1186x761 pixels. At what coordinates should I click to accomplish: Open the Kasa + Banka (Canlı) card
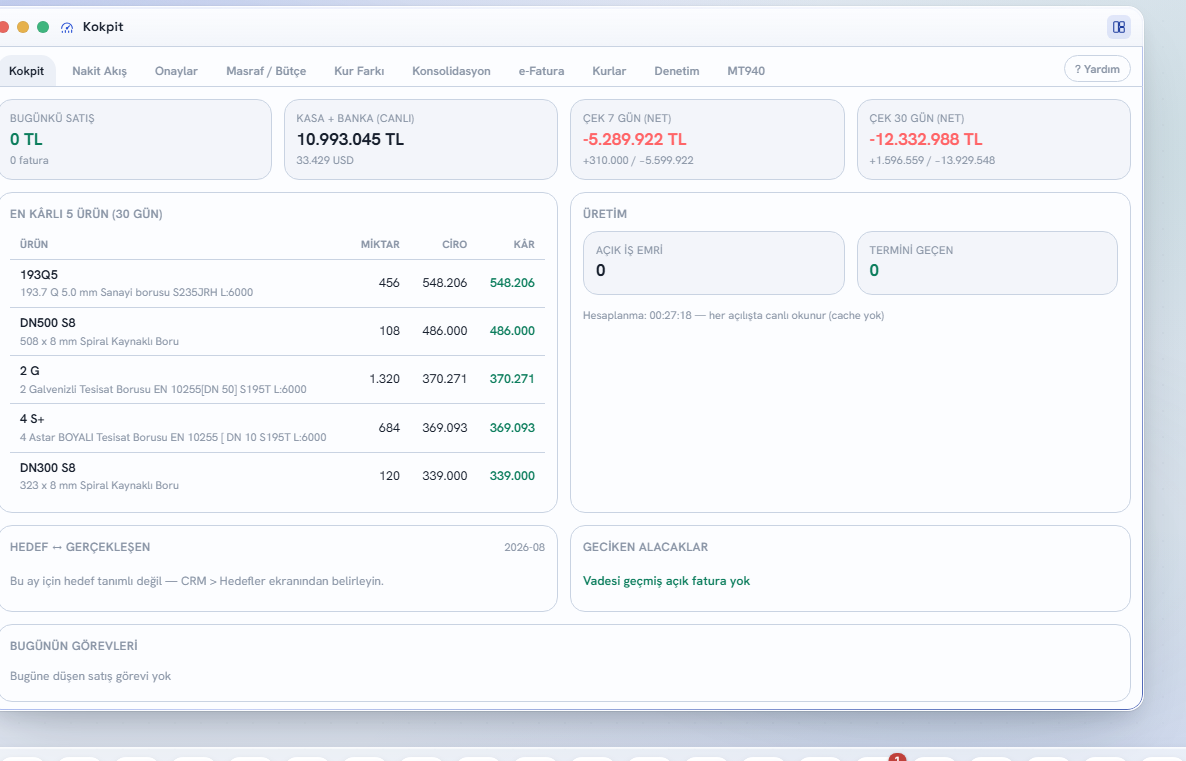(421, 139)
